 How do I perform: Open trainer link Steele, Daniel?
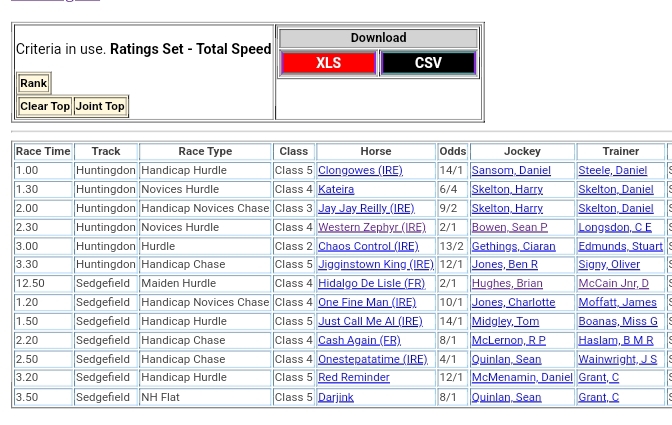coord(612,171)
